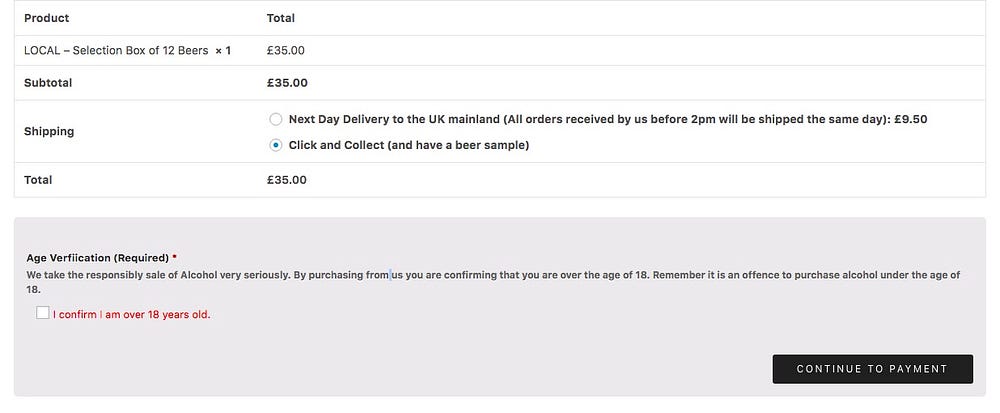
Task: Click the Subtotal £35.00 amount
Action: (x=287, y=83)
